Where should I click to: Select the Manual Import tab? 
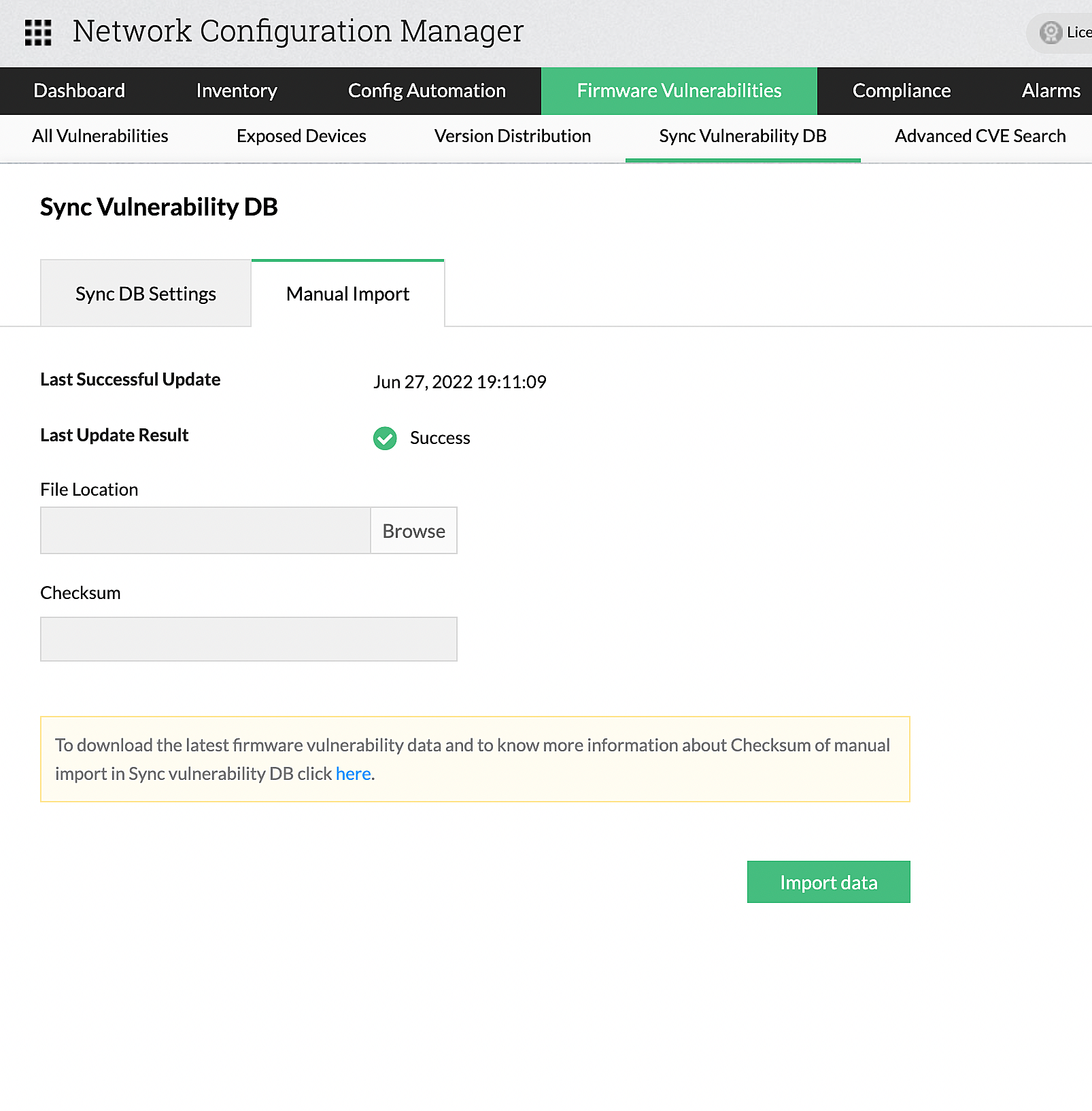(347, 294)
